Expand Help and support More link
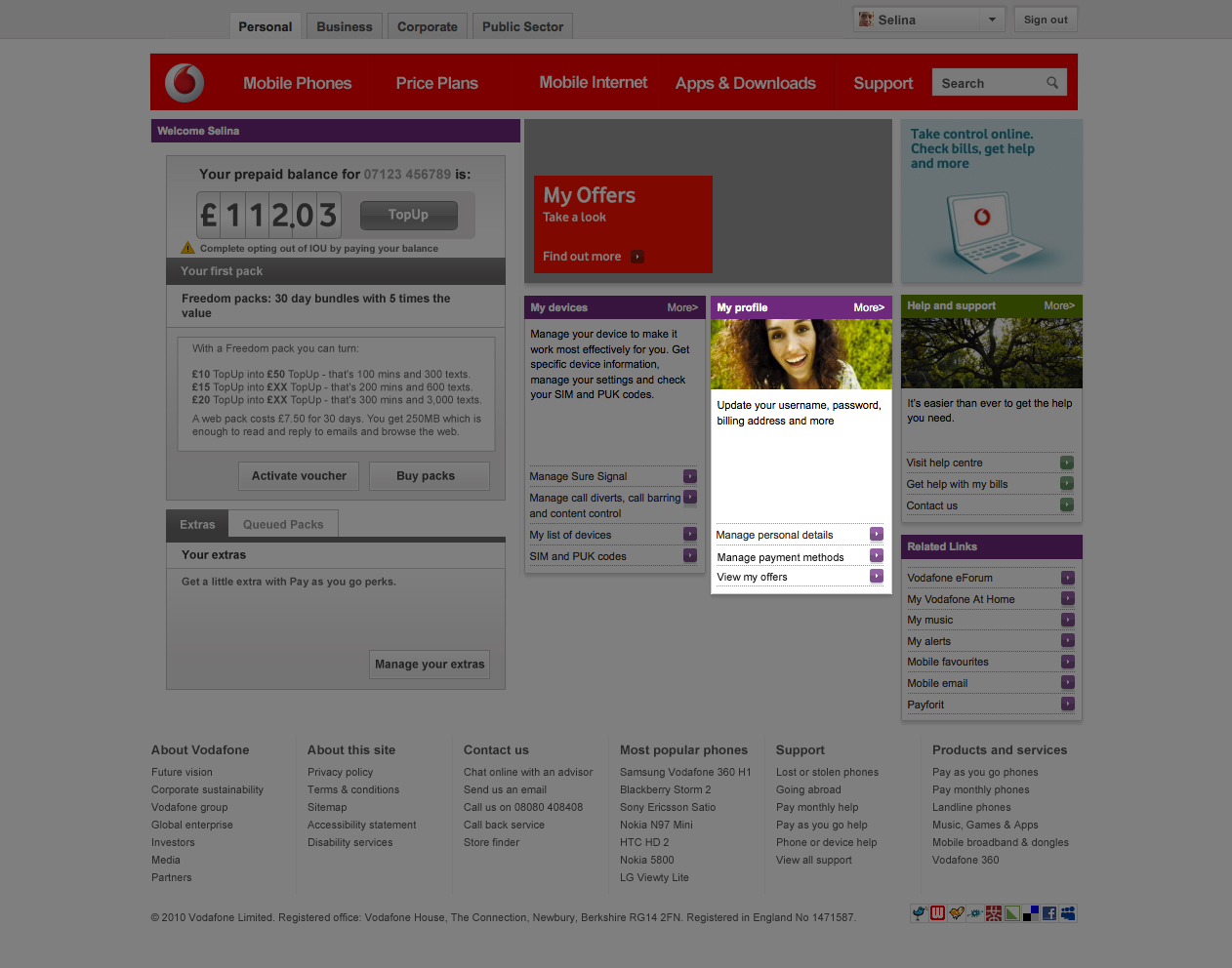The image size is (1232, 968). [x=1058, y=305]
